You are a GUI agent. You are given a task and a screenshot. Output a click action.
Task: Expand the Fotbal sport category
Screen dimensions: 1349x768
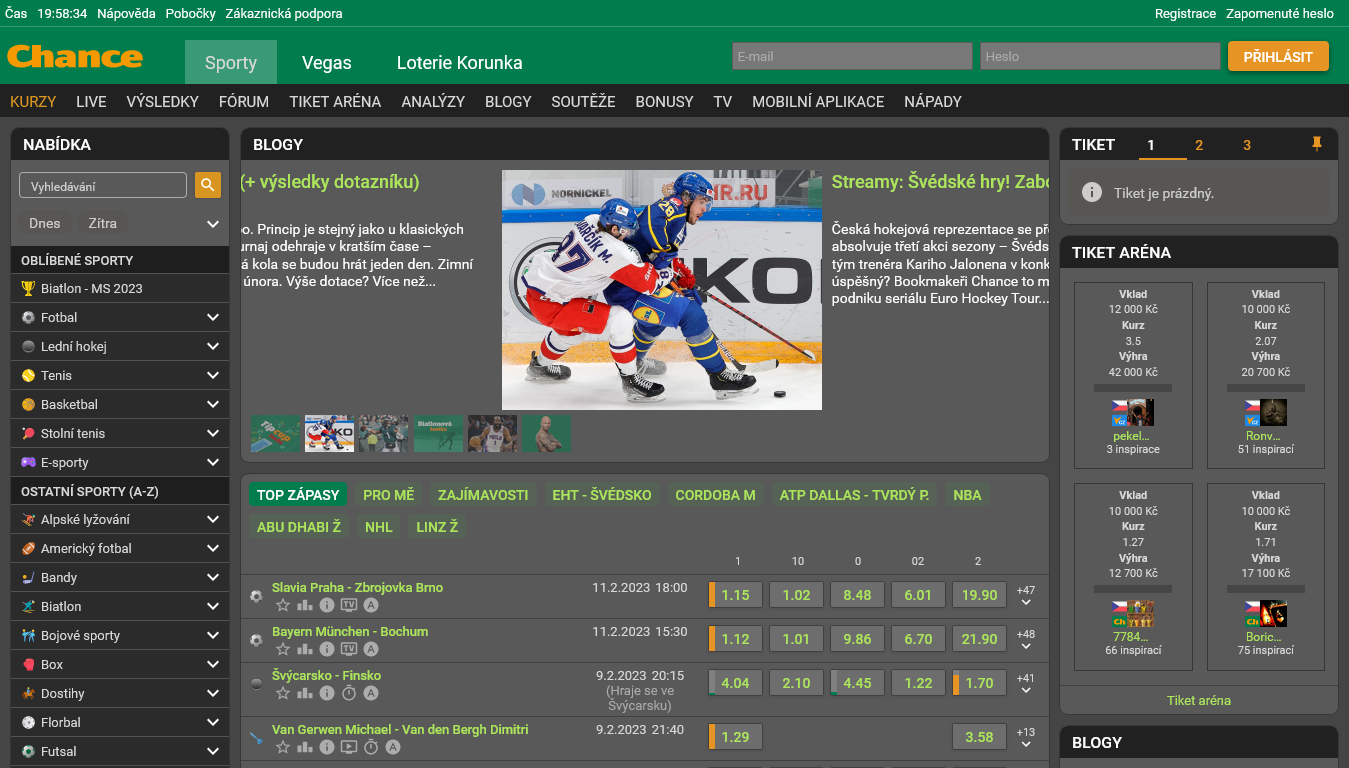click(212, 317)
